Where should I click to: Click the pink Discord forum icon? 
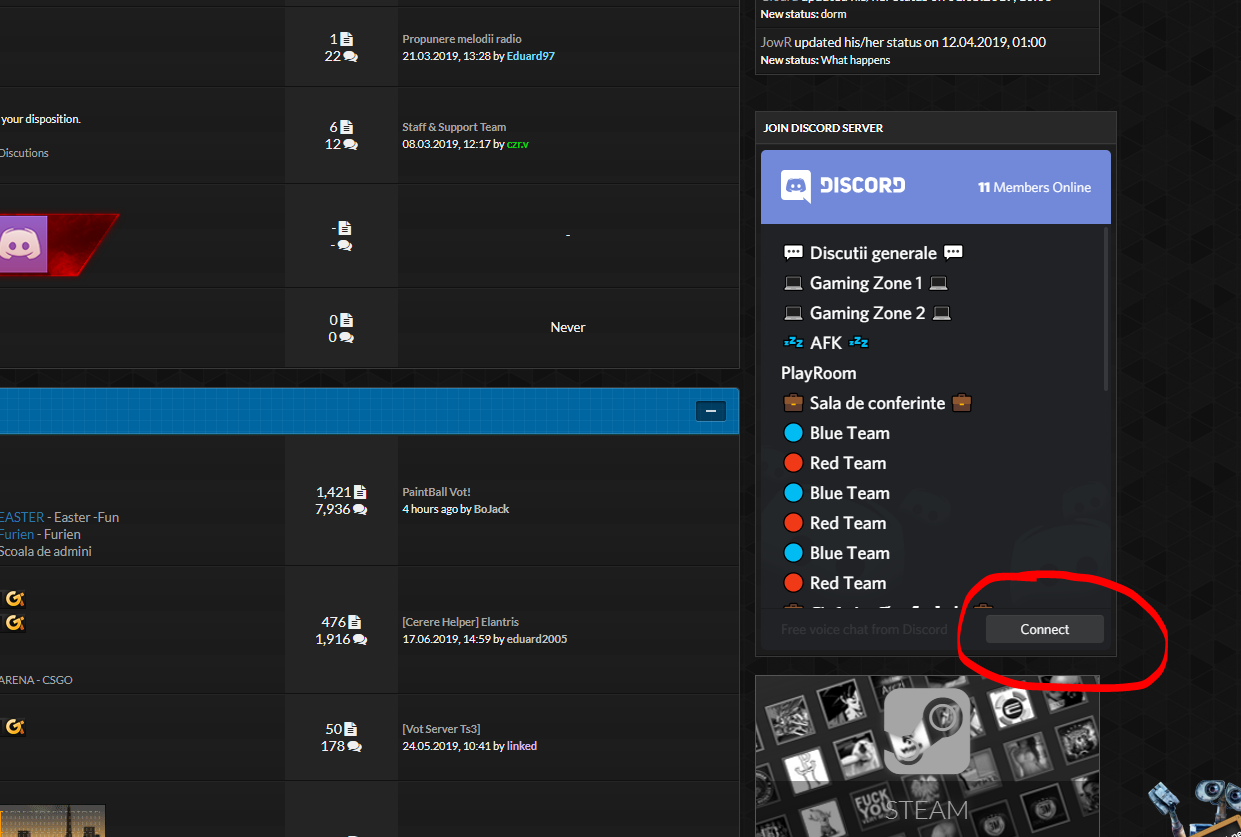pyautogui.click(x=22, y=243)
